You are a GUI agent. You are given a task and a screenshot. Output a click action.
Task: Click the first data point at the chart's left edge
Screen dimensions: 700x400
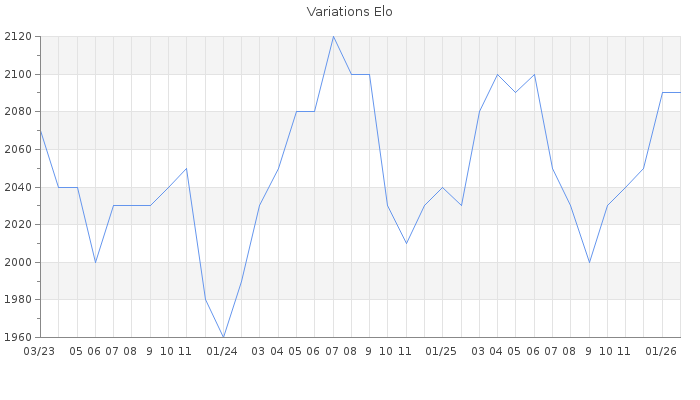[40, 131]
